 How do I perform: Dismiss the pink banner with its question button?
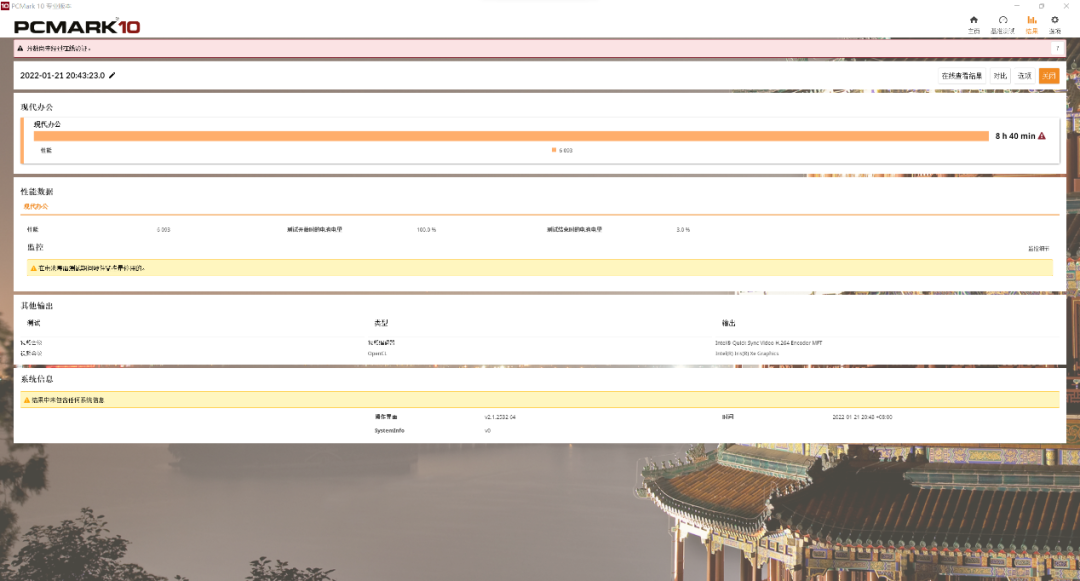[1057, 48]
